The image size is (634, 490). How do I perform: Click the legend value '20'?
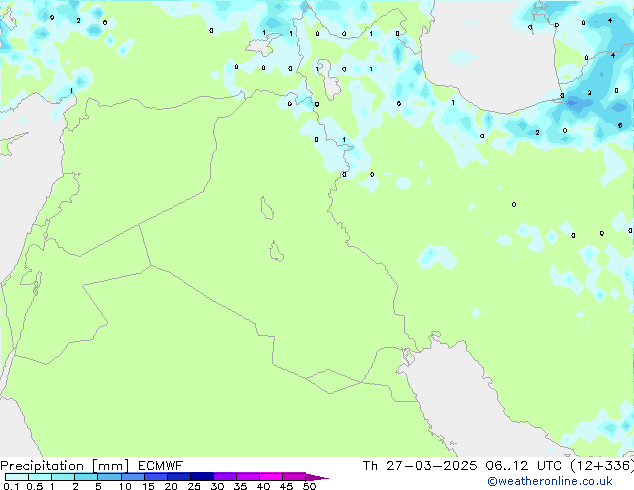[x=171, y=486]
